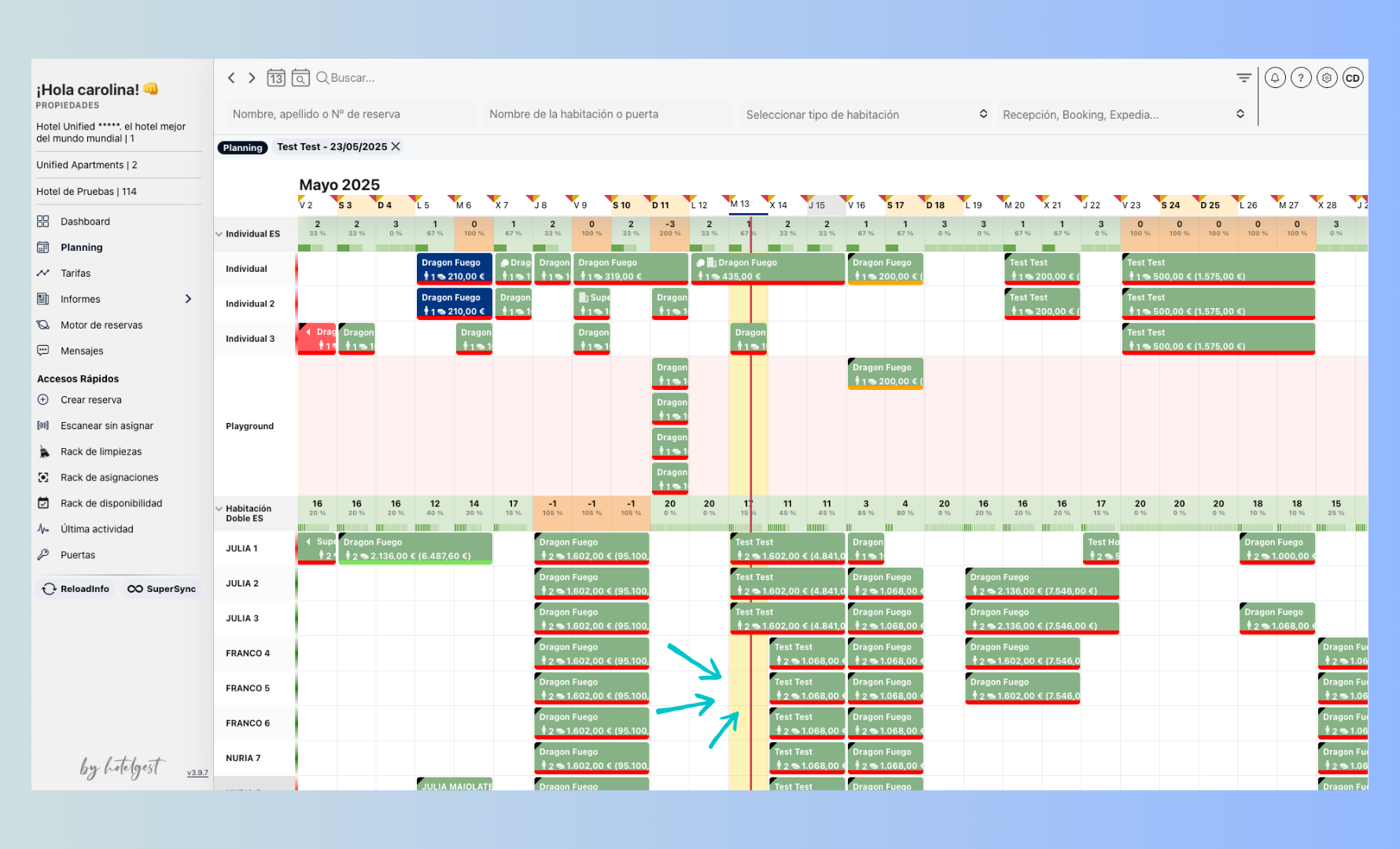
Task: Click the Mayo 2025 month title
Action: [340, 185]
